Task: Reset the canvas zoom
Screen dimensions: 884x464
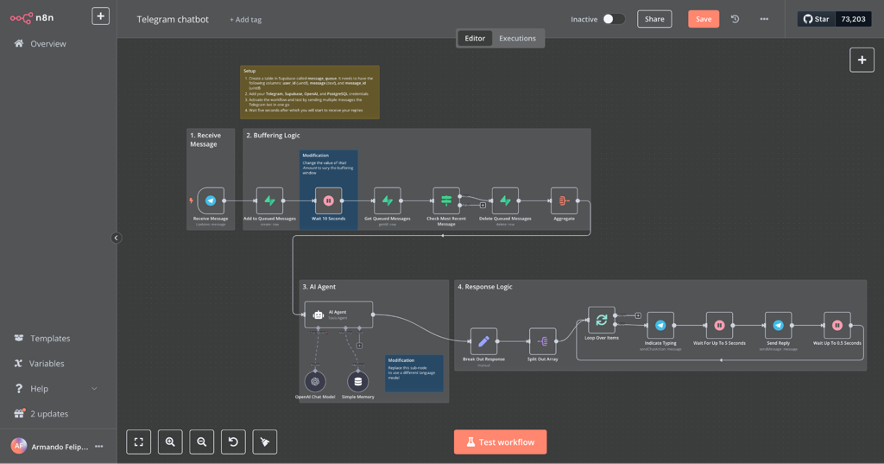Action: click(233, 442)
